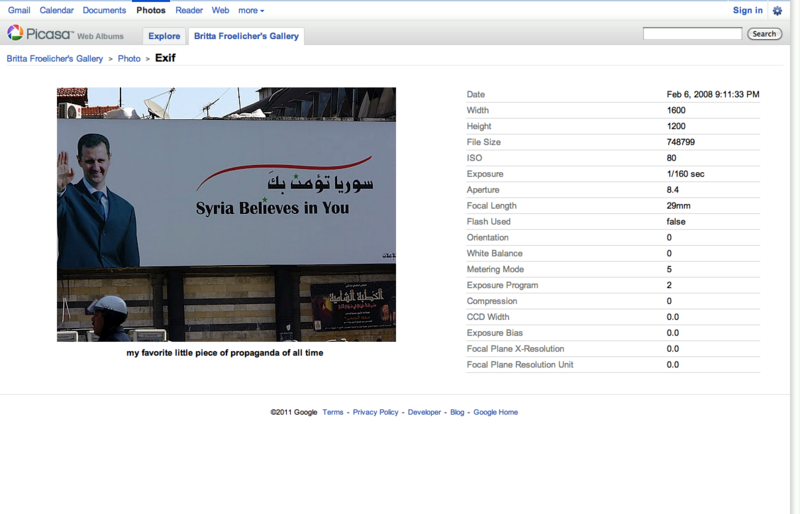Click the Terms footer link
The height and width of the screenshot is (514, 800).
coord(333,412)
